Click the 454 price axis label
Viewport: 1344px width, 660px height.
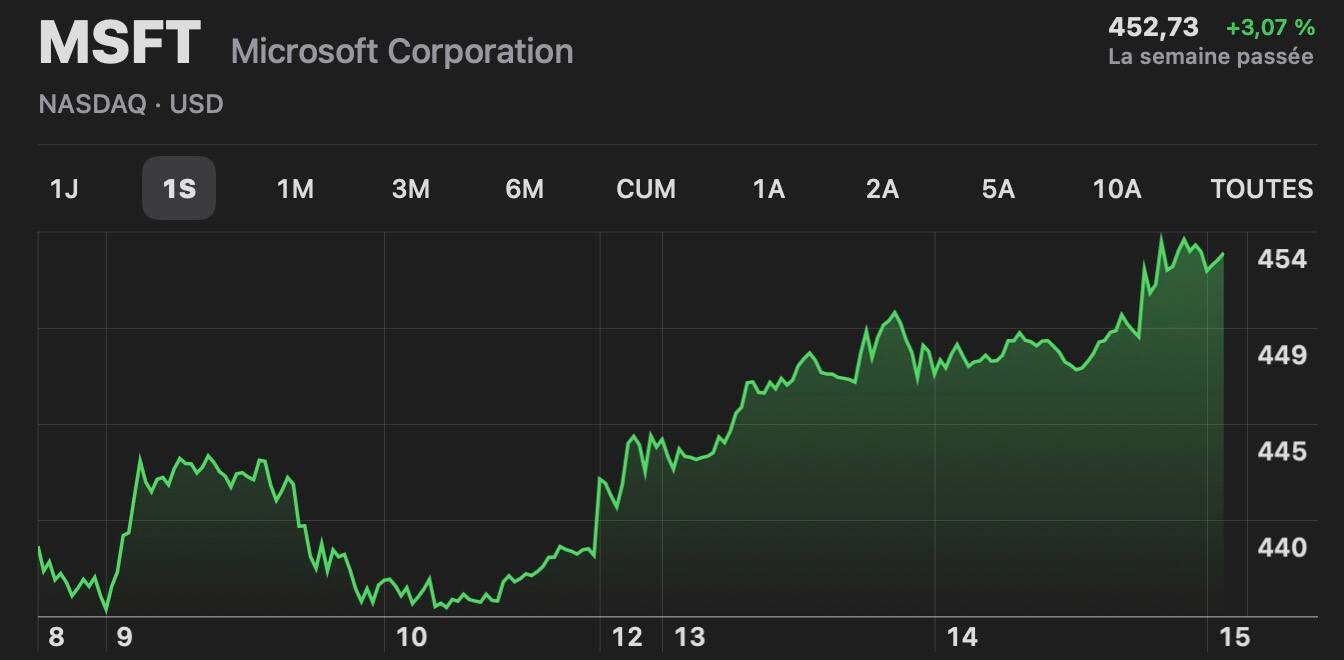coord(1282,259)
